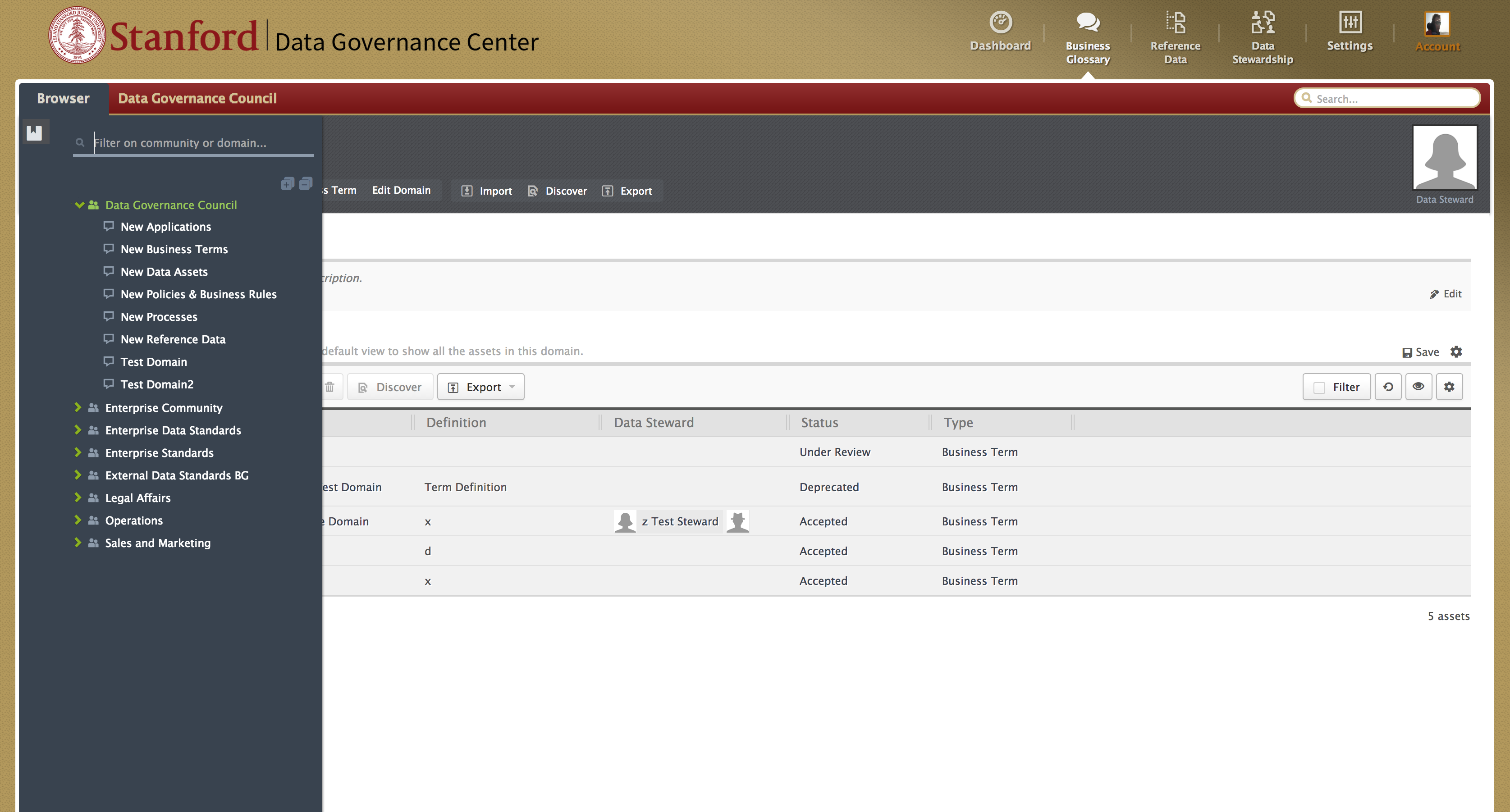Click the Edit description link
1510x812 pixels.
(x=1445, y=294)
